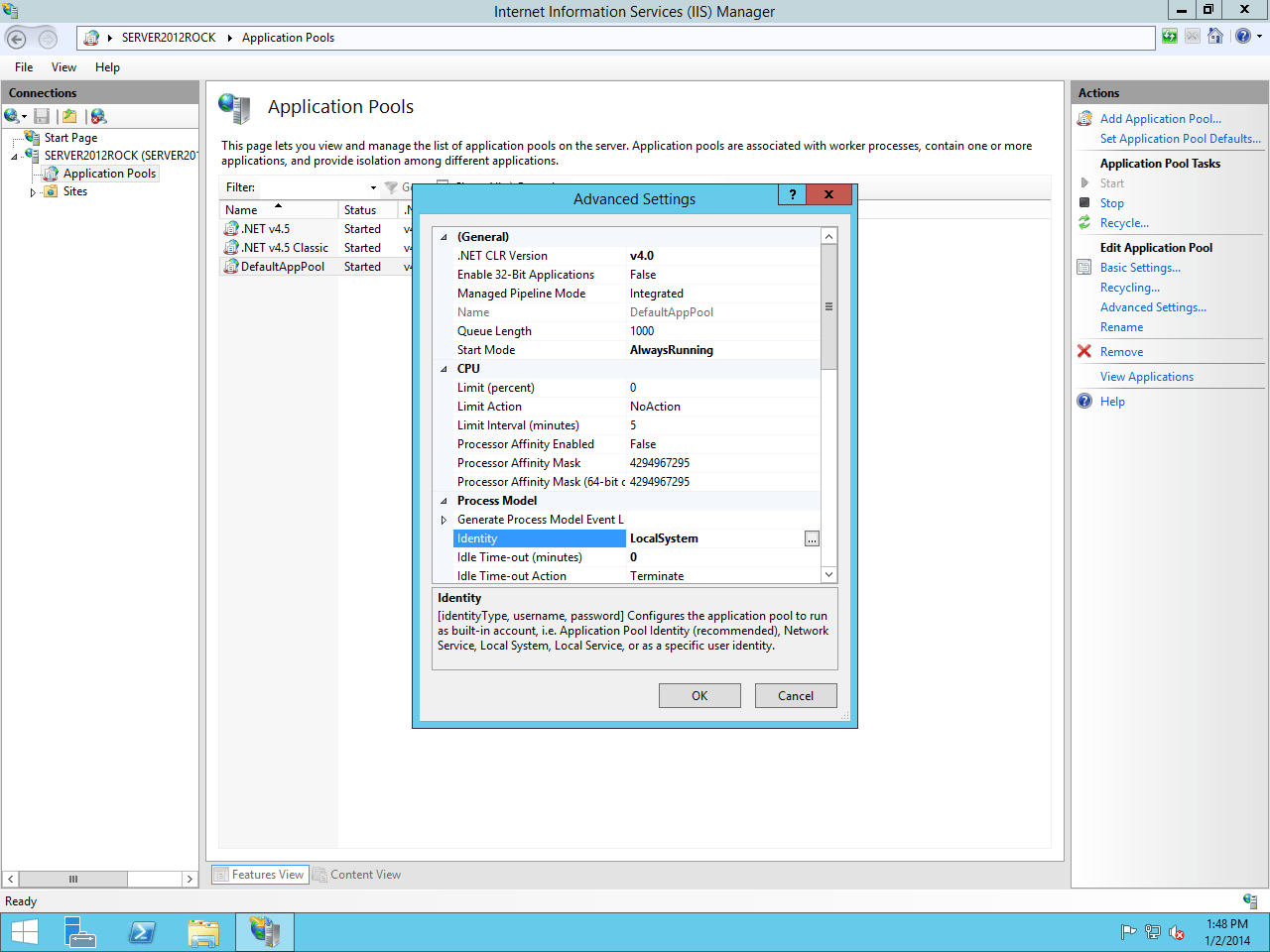Click the IIS Manager taskbar icon
This screenshot has width=1270, height=952.
click(x=264, y=932)
